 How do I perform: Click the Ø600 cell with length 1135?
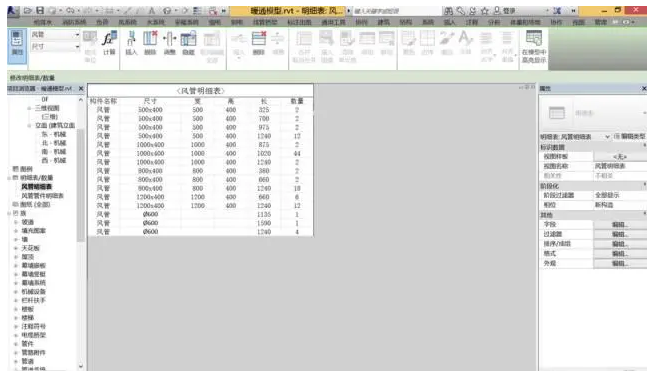point(150,214)
